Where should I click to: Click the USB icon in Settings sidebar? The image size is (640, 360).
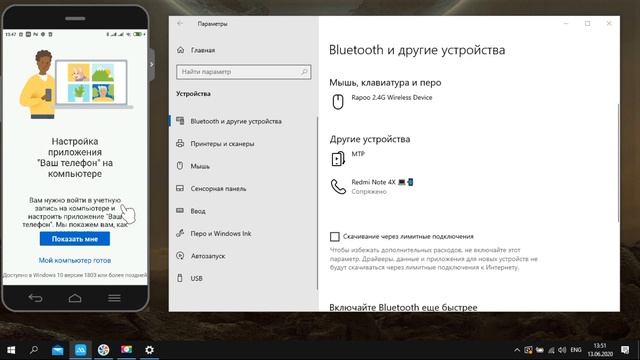pos(180,278)
